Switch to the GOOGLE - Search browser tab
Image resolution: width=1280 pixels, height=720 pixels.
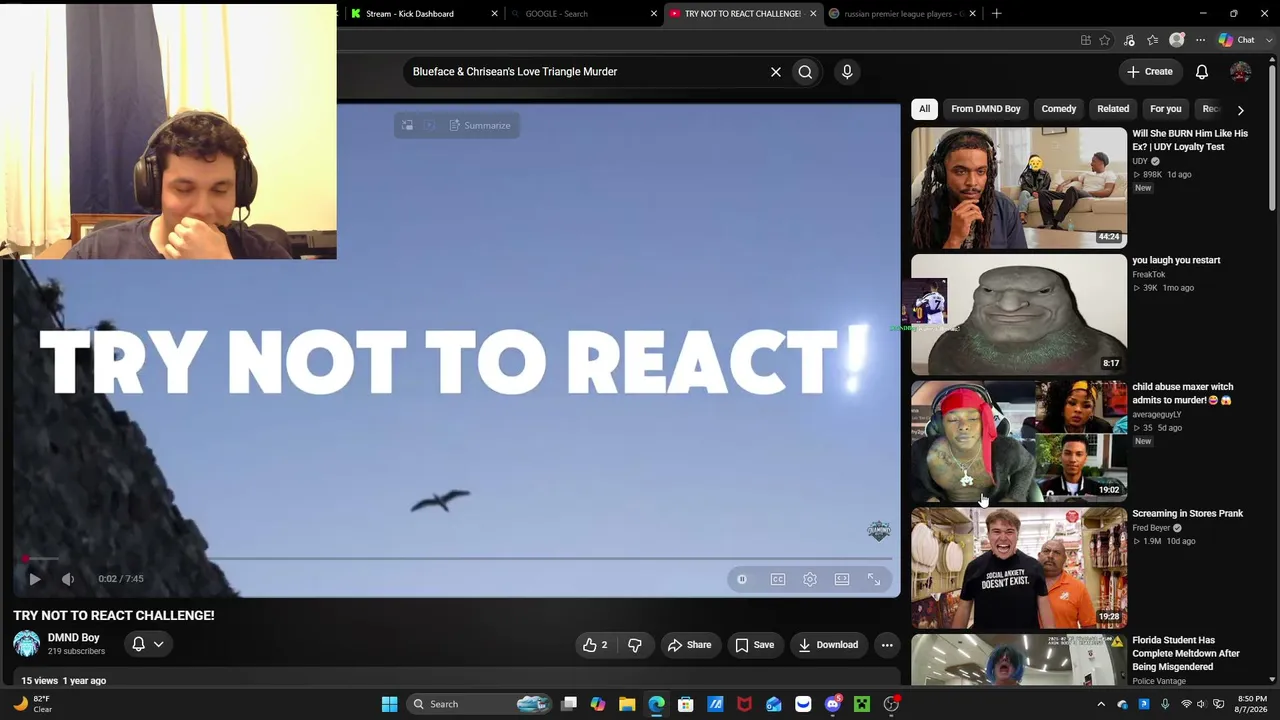click(582, 14)
